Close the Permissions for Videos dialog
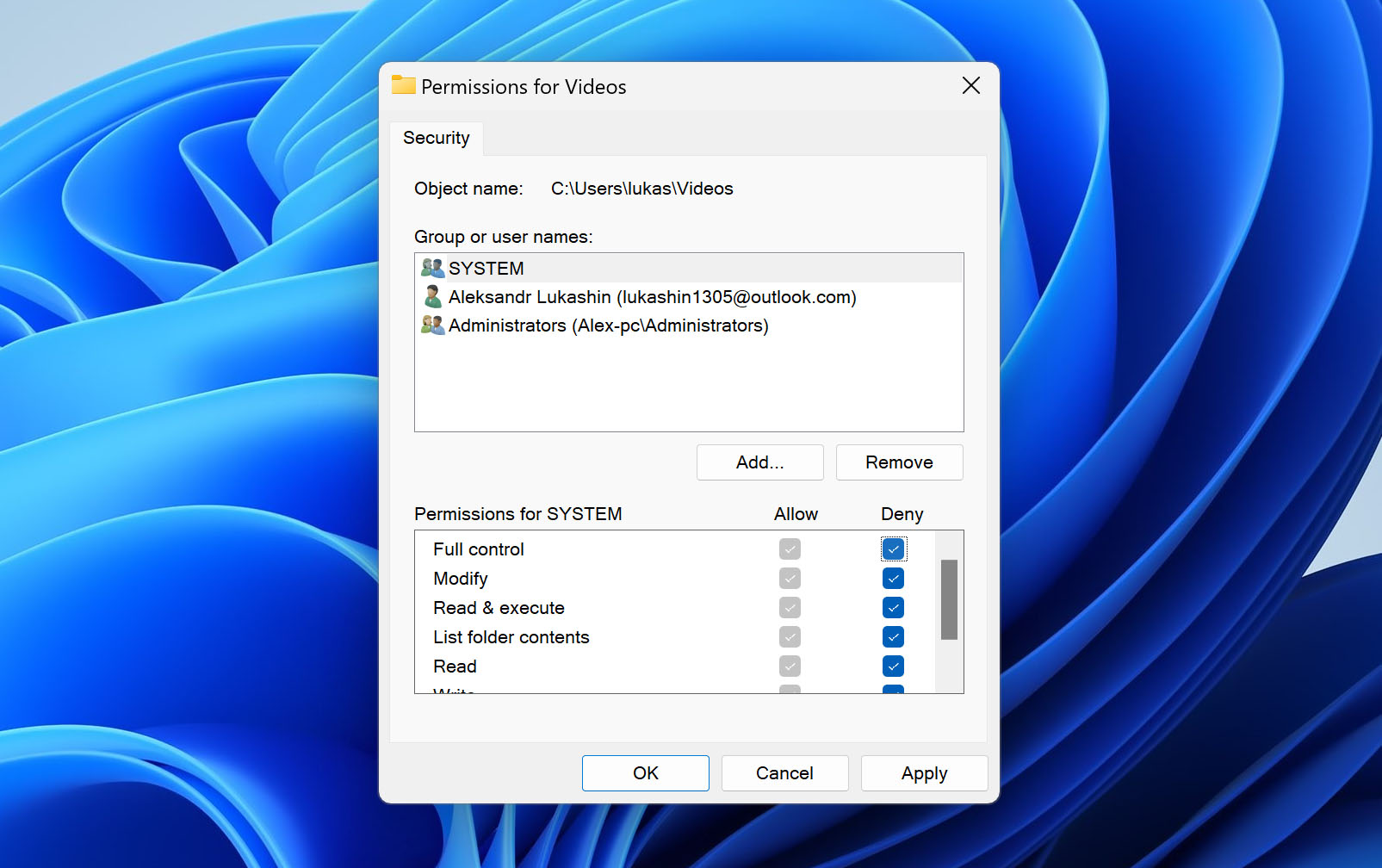Screen dimensions: 1382x868 click(x=970, y=86)
